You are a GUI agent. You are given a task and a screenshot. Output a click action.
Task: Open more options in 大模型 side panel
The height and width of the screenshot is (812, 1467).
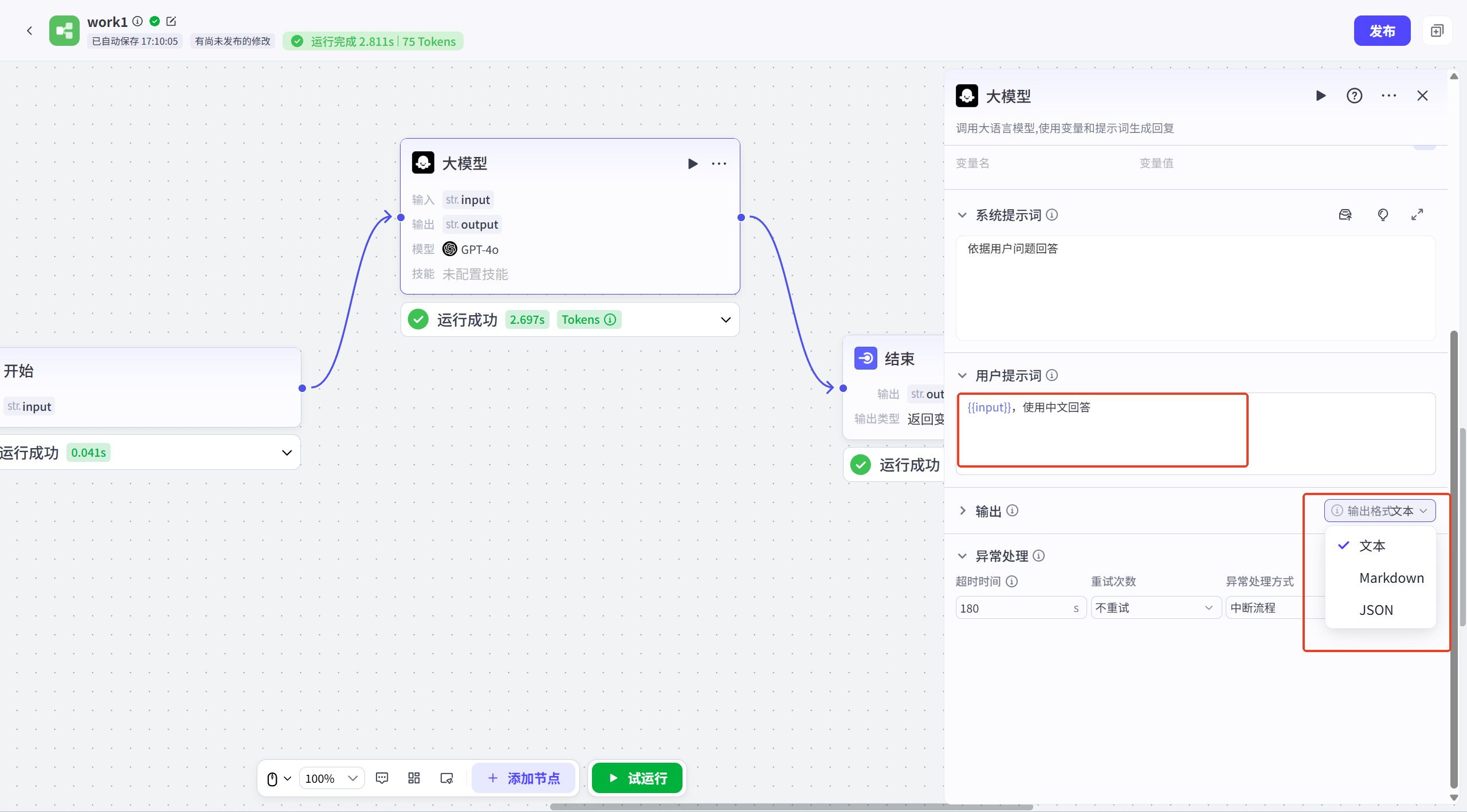click(1388, 96)
